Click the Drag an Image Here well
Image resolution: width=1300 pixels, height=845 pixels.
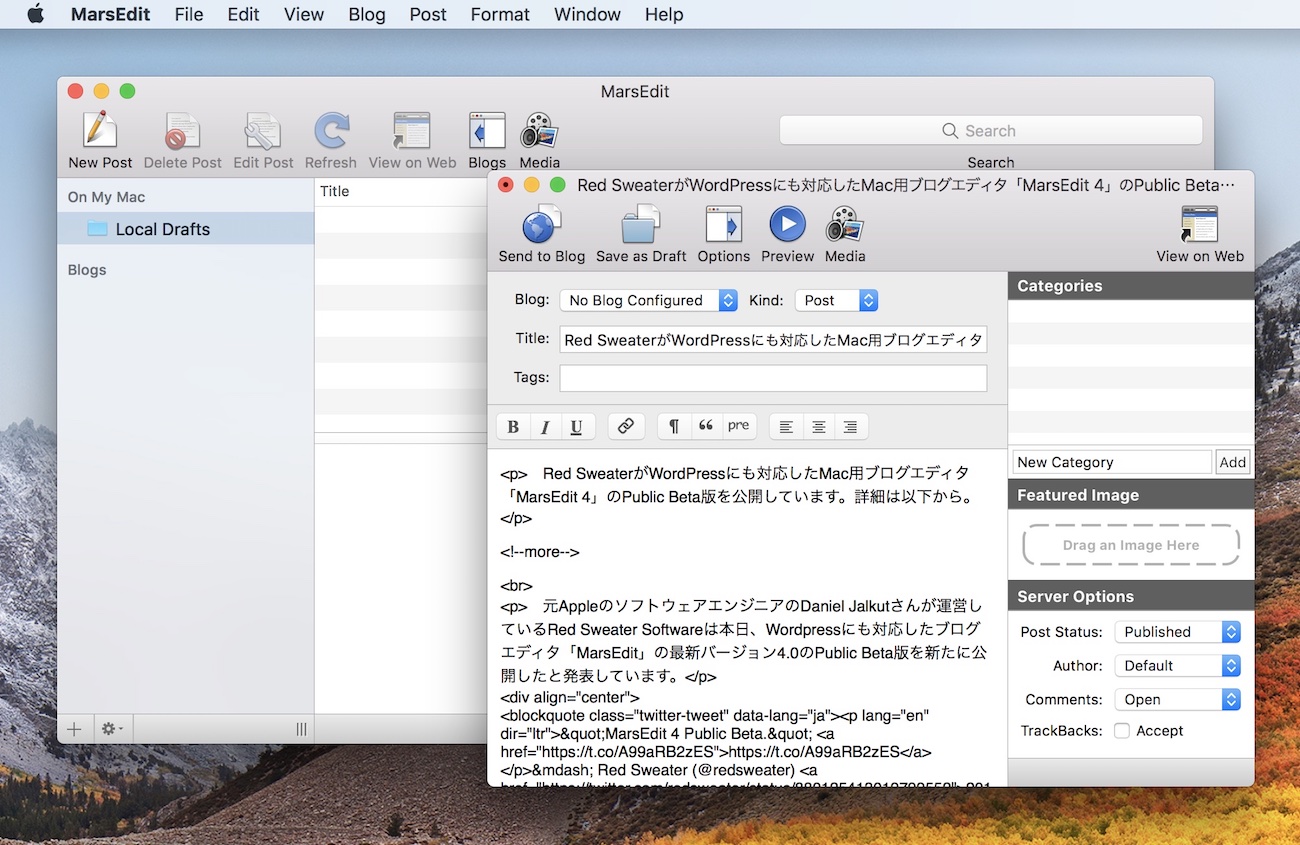[1131, 545]
